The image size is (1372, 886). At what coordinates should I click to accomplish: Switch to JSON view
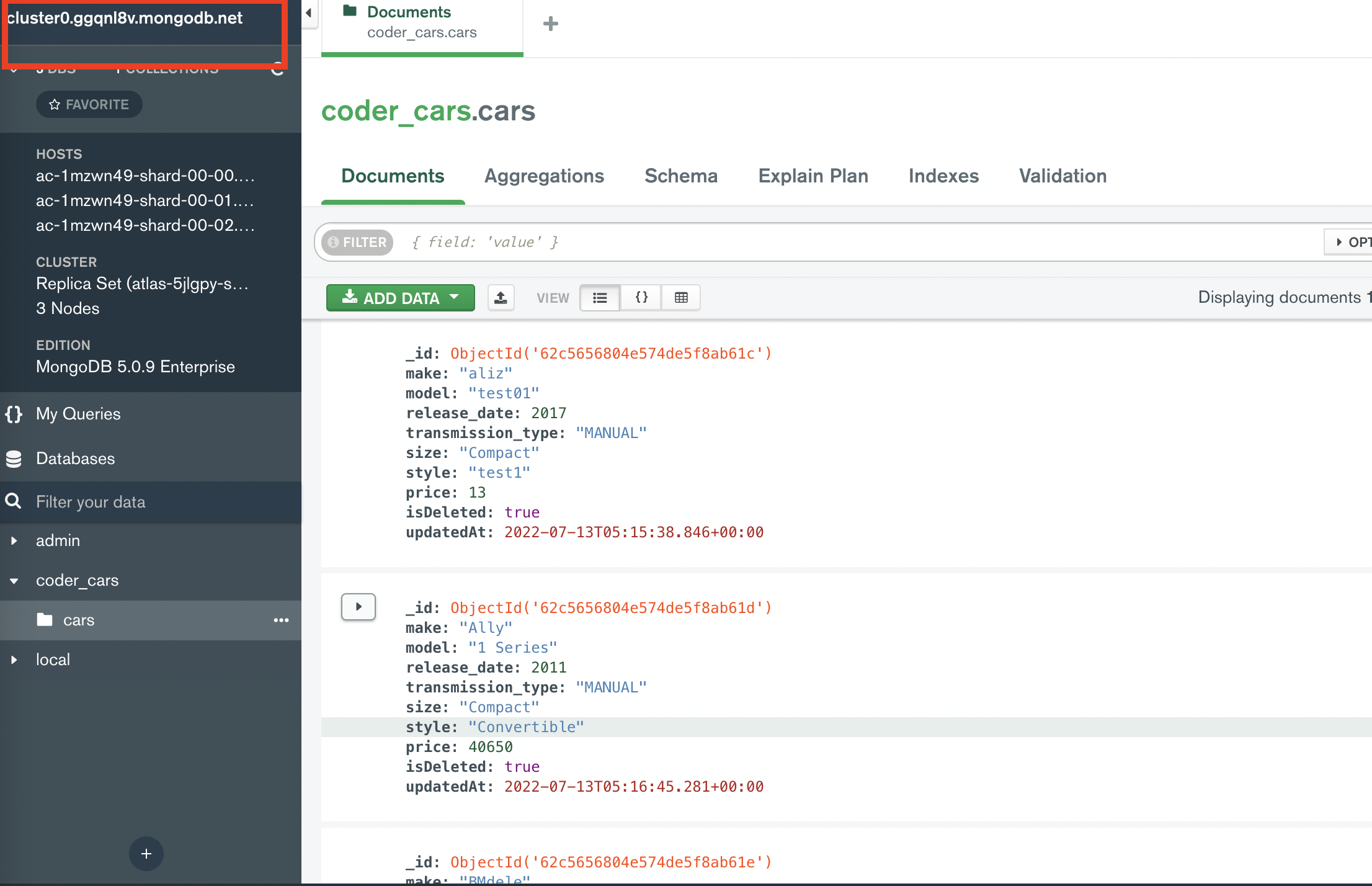coord(641,298)
